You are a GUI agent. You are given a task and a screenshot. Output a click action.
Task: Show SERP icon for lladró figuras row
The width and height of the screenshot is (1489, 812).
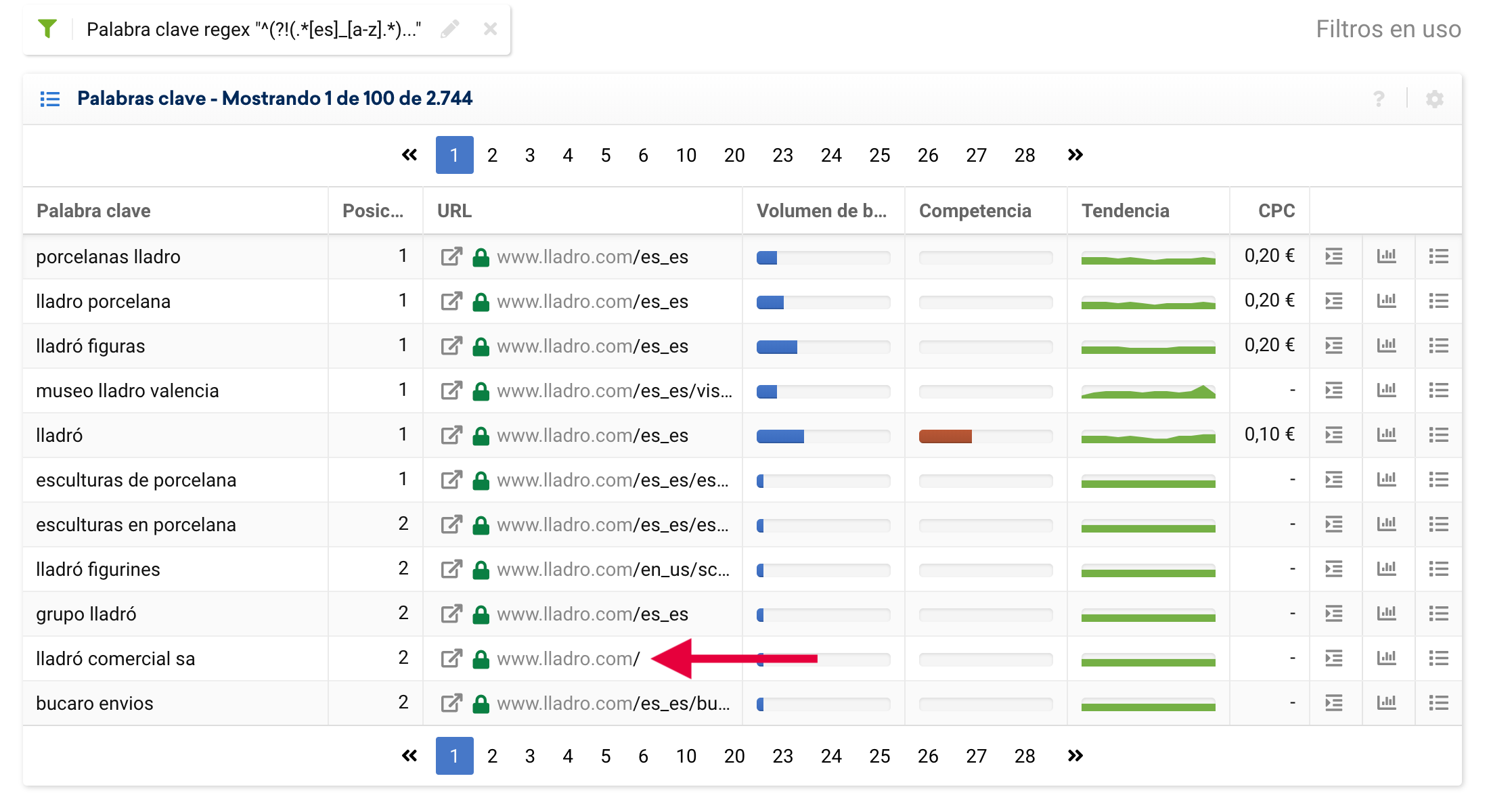(1334, 346)
